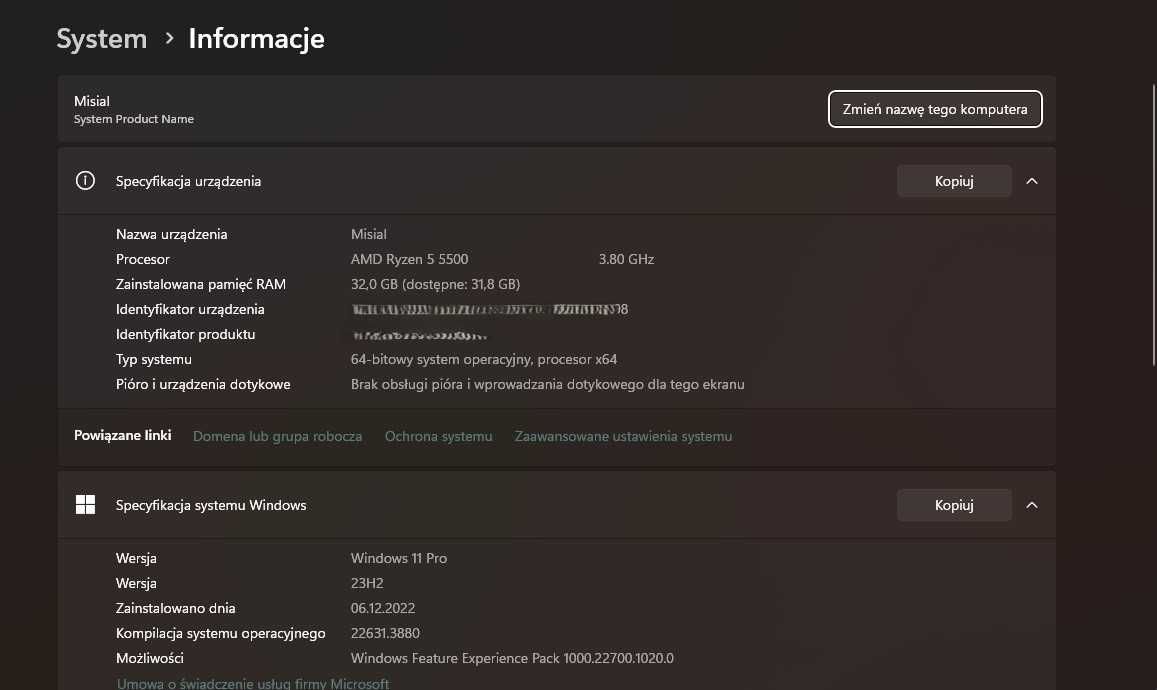Click the vertical scrollbar thumb

click(x=1153, y=225)
